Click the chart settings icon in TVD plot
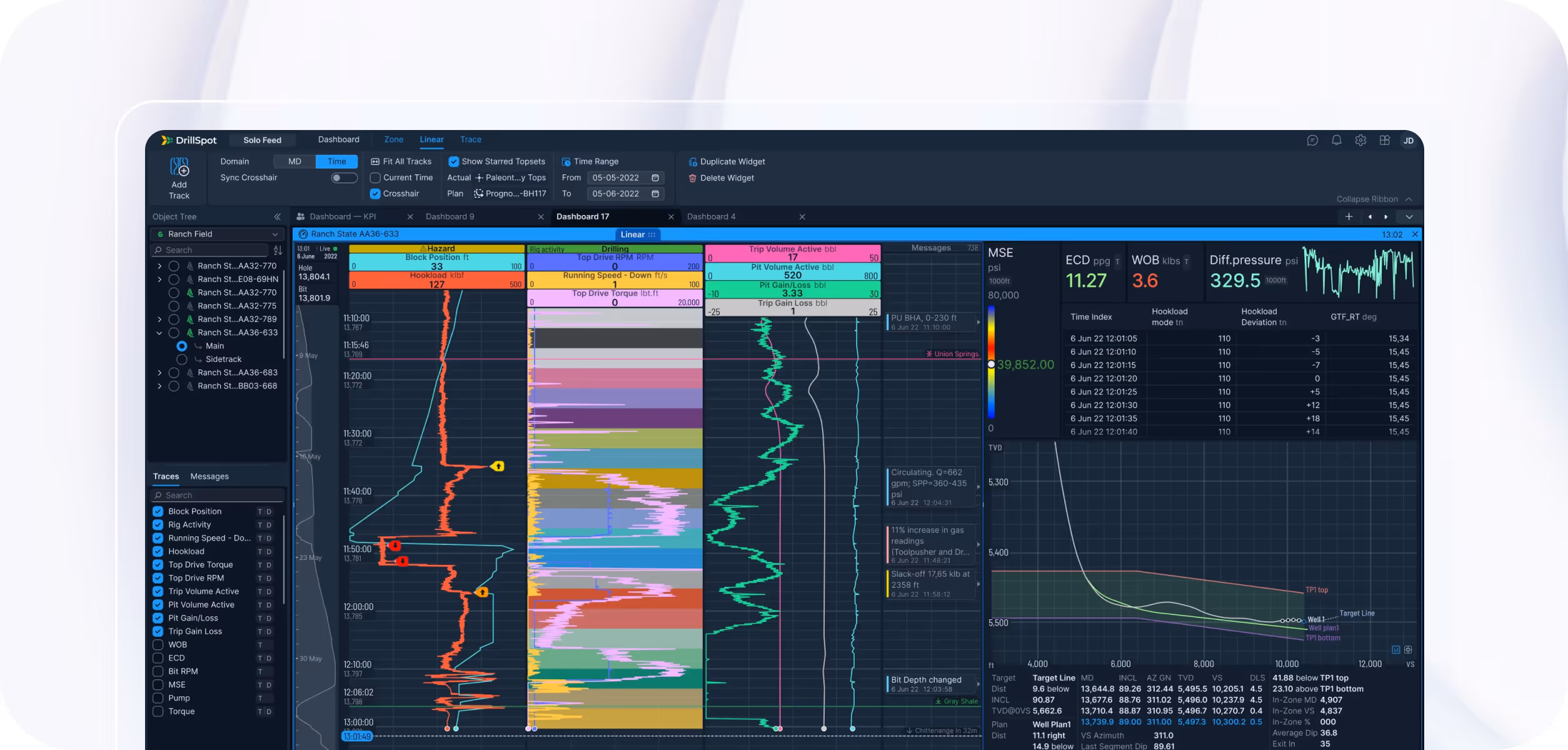 1408,650
